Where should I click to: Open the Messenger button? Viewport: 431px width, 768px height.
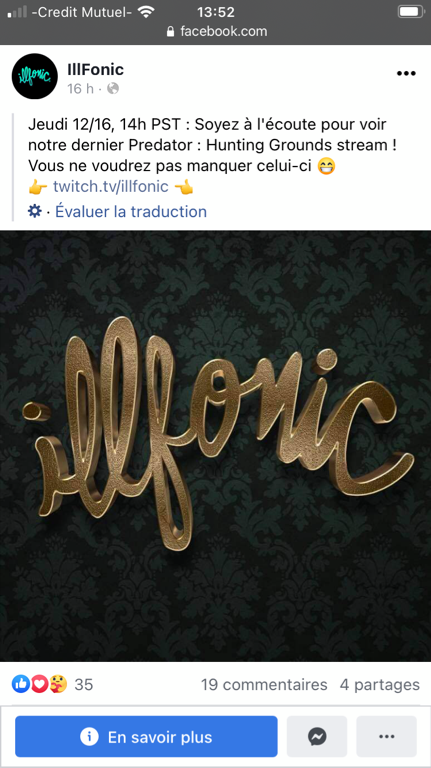317,736
